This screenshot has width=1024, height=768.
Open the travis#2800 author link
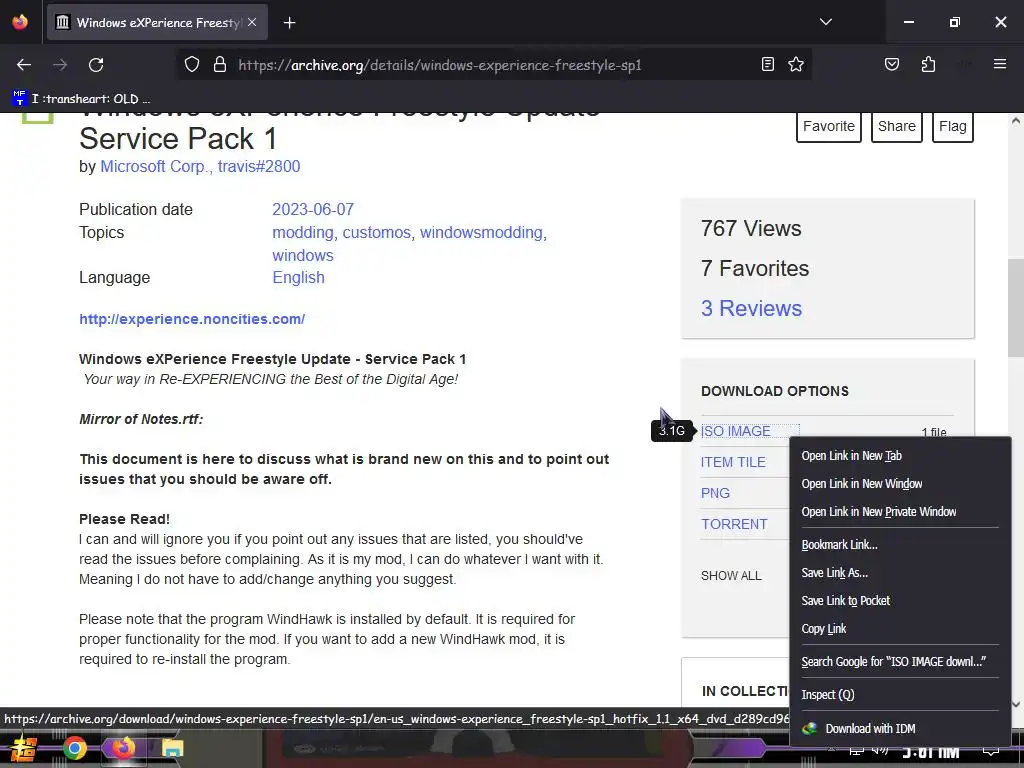point(259,167)
